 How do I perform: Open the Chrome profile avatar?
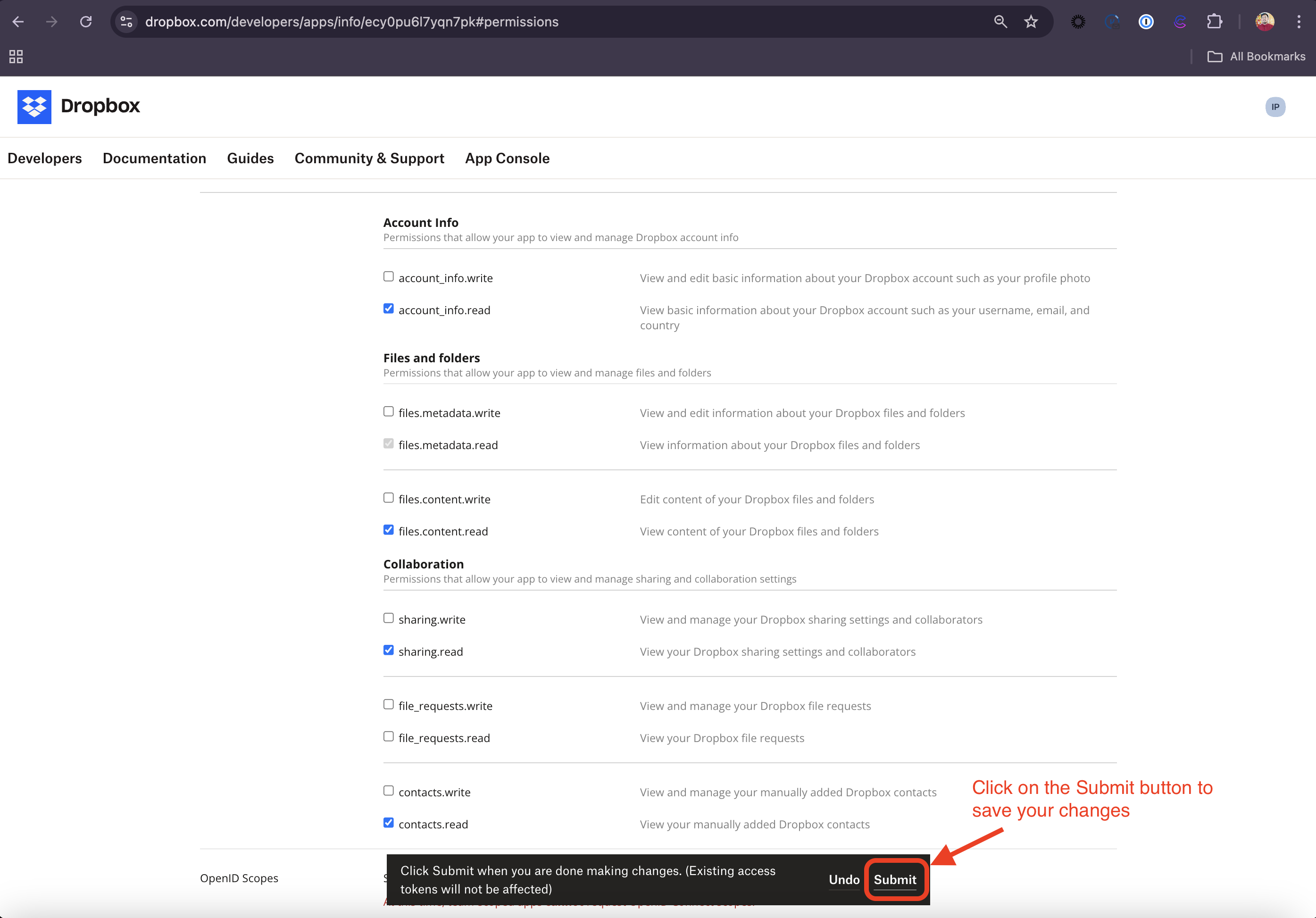pyautogui.click(x=1265, y=22)
